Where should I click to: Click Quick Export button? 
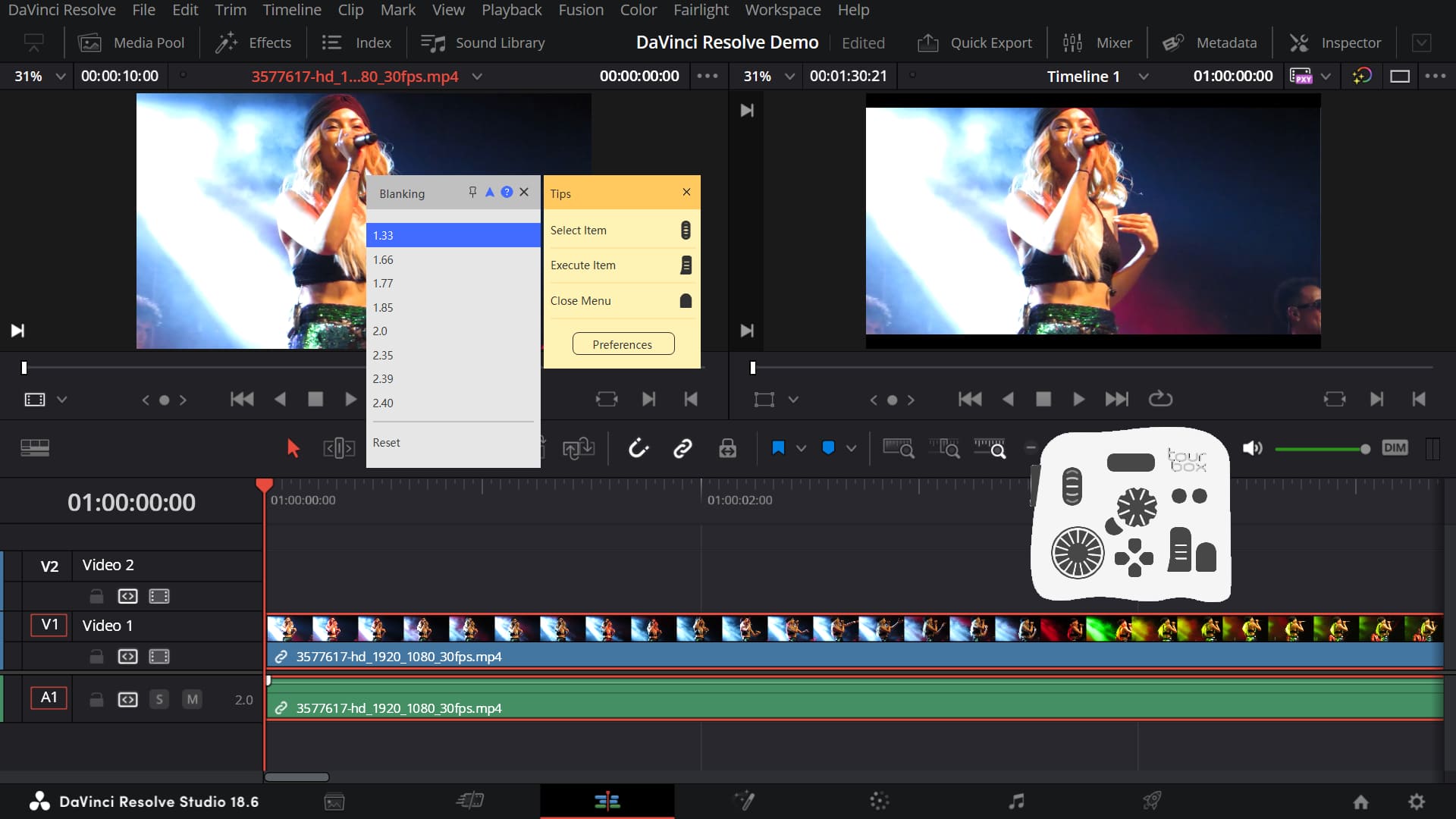click(x=974, y=43)
